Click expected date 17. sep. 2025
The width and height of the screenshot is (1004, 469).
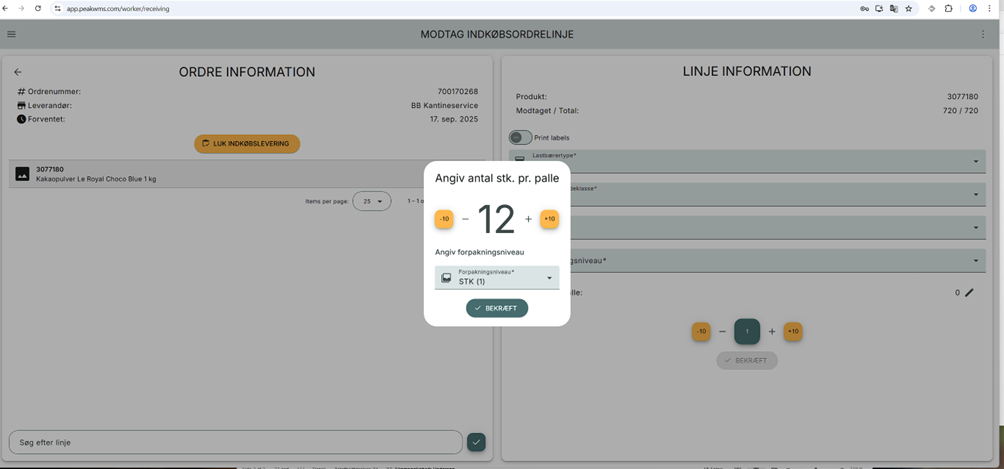(x=454, y=119)
